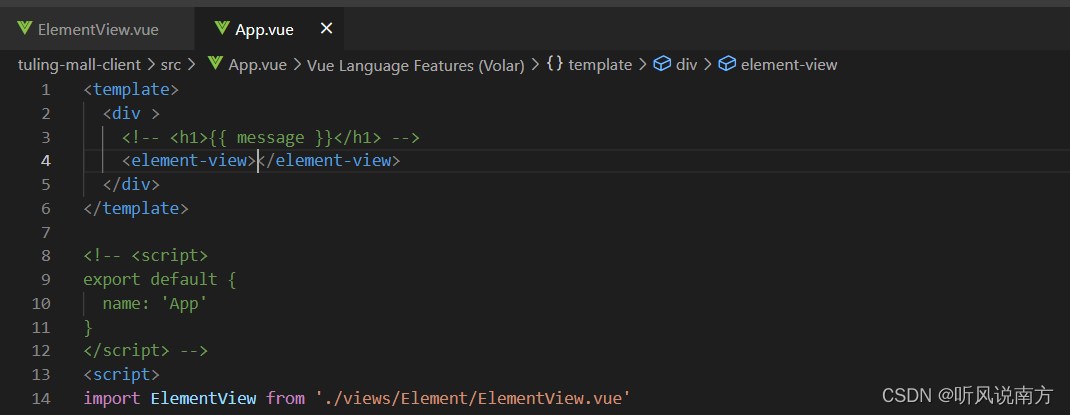Click line number 4 in gutter
This screenshot has height=415, width=1070.
46,161
